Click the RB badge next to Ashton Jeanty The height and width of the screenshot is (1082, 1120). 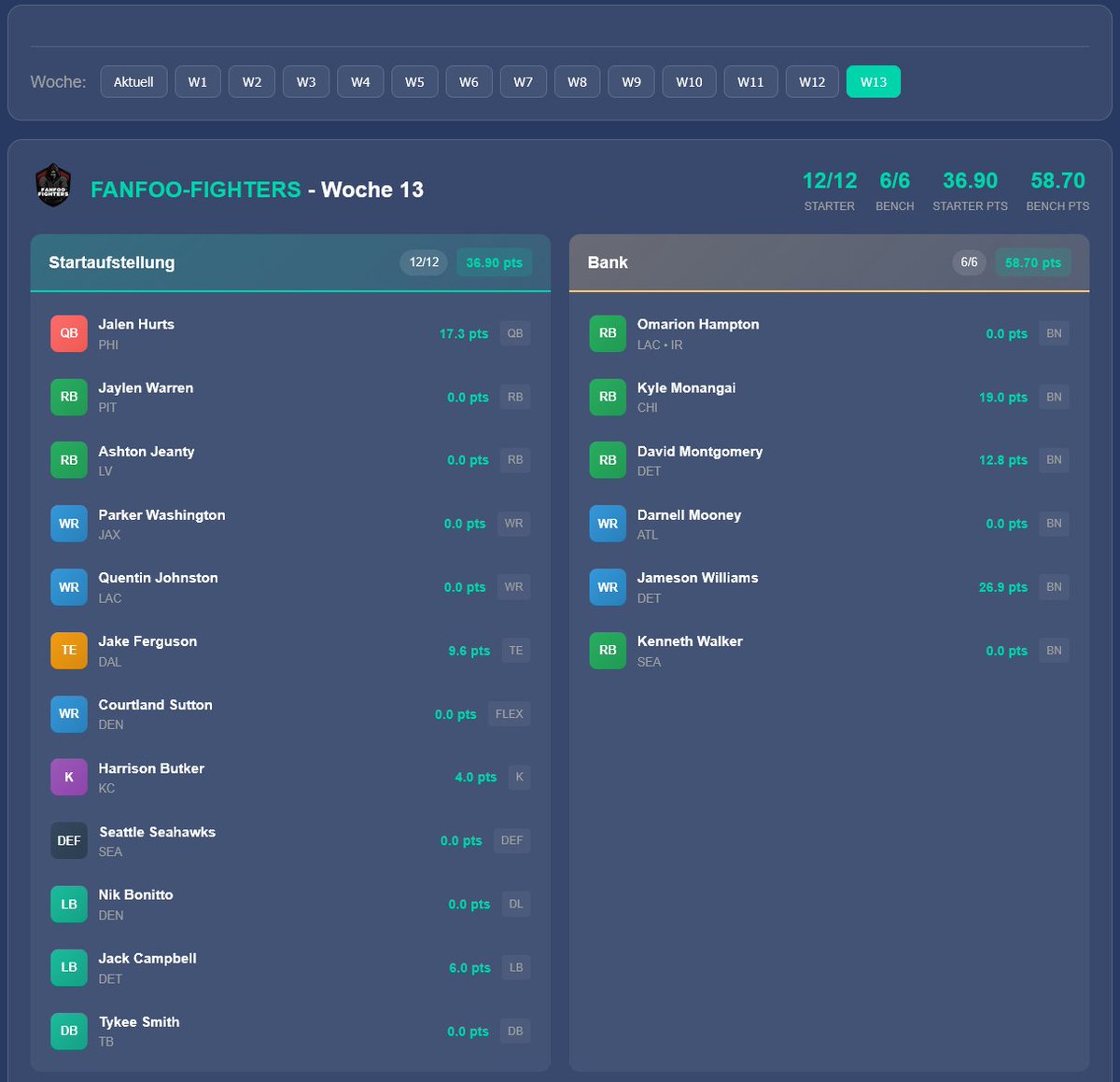pyautogui.click(x=69, y=460)
